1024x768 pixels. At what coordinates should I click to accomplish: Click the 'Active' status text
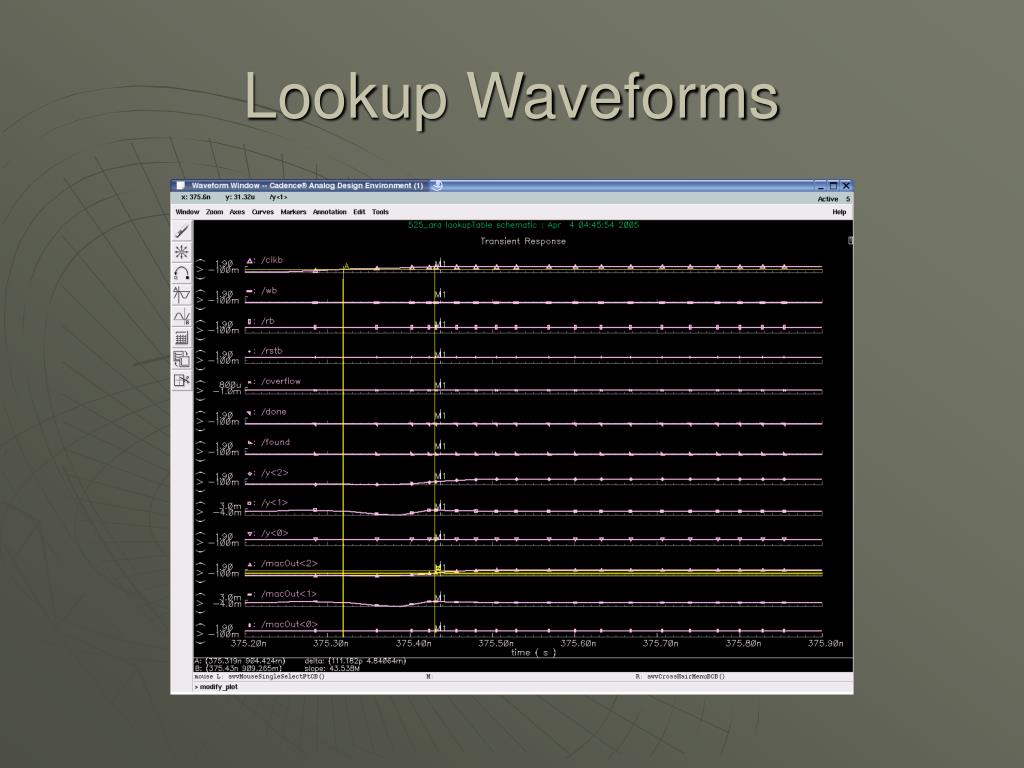tap(827, 199)
